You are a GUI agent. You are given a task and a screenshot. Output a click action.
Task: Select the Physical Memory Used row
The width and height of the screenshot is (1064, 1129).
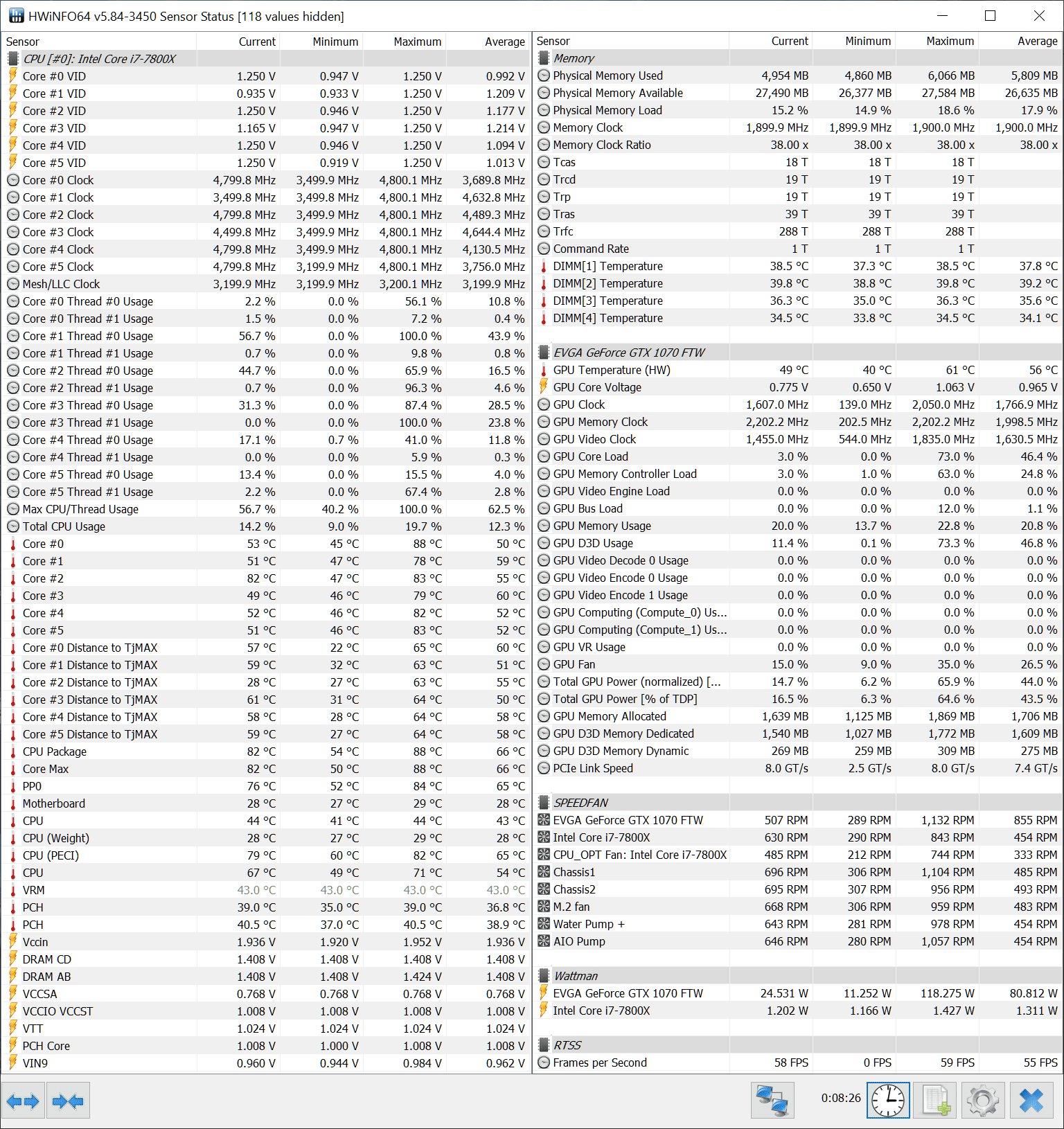point(797,75)
